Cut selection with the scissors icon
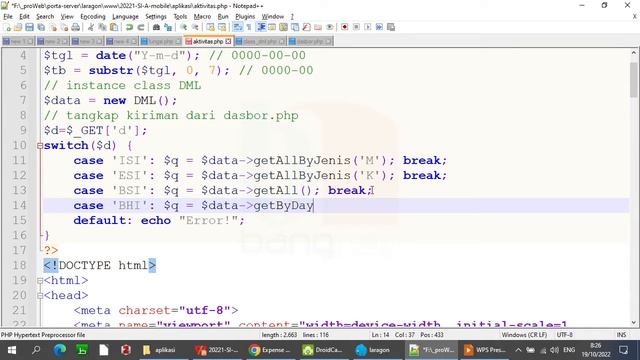Viewport: 640px width, 360px height. point(91,27)
